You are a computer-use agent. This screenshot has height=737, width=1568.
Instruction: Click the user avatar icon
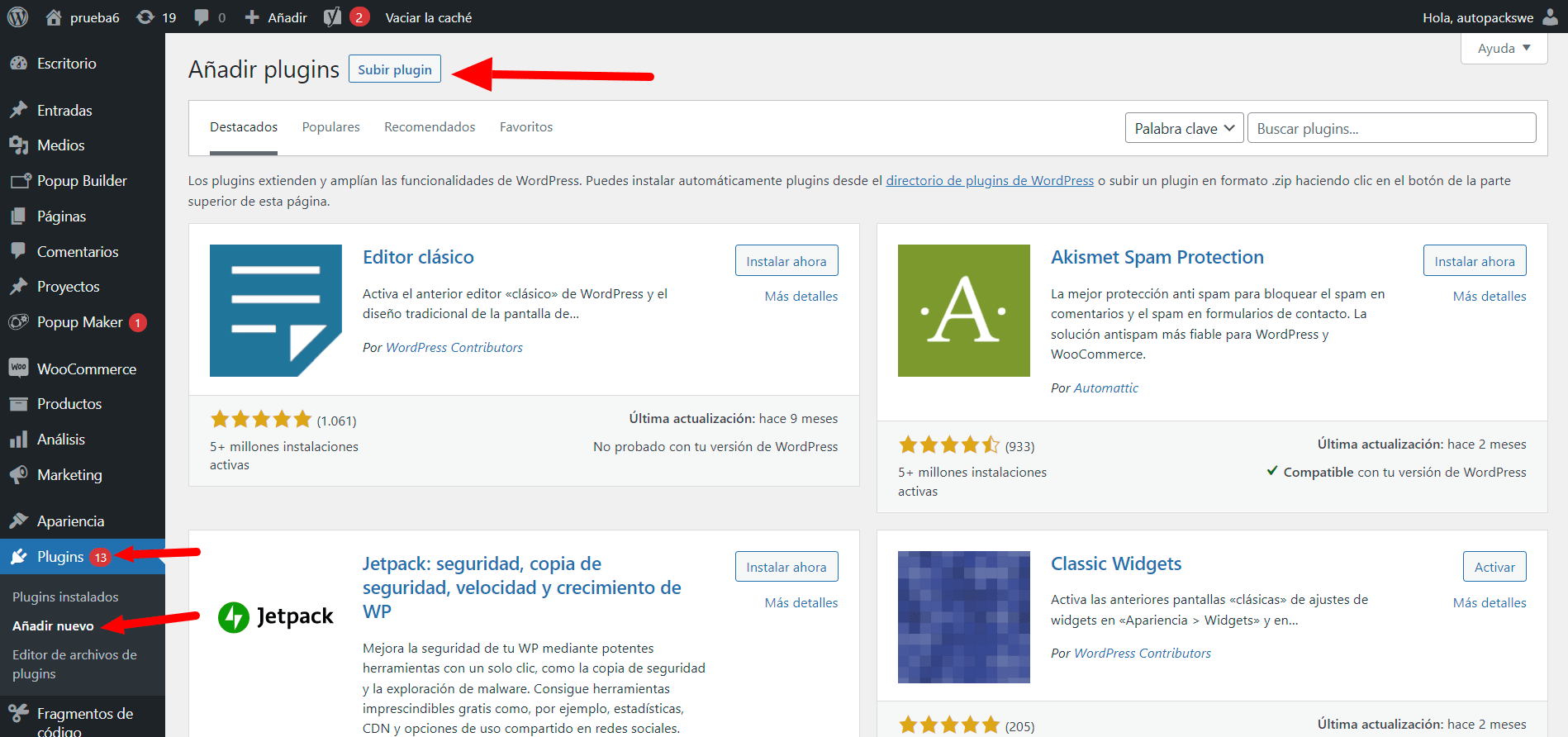point(1551,17)
